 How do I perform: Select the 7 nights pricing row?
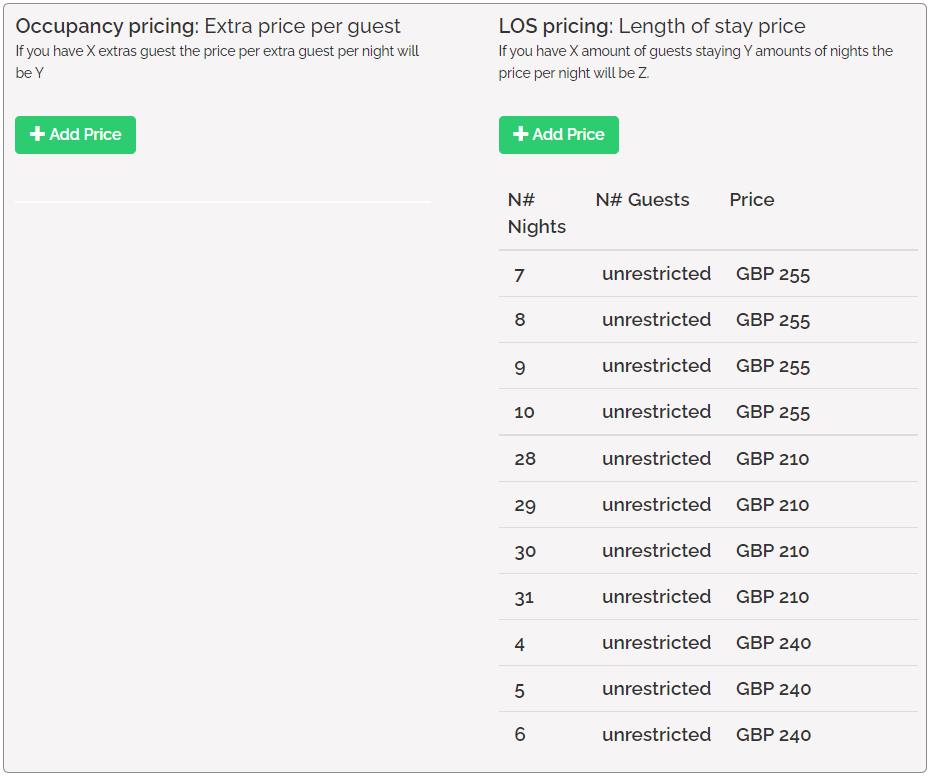point(707,274)
